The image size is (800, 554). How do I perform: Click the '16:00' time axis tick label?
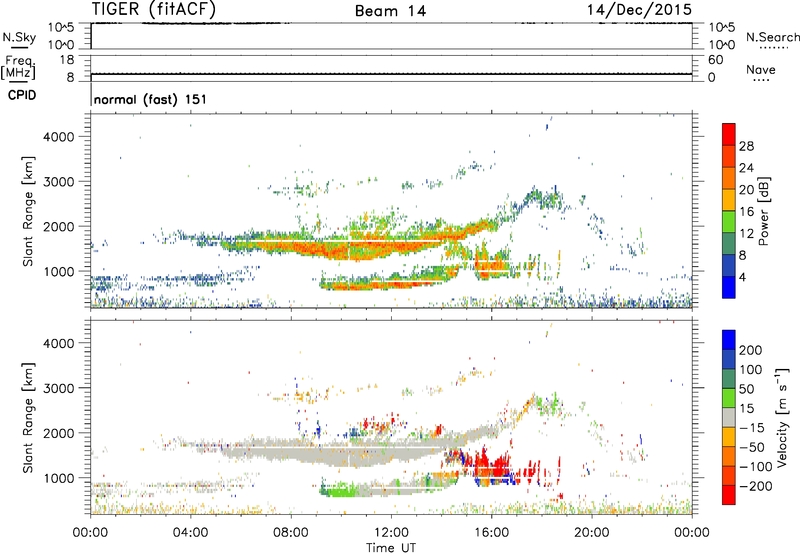click(491, 532)
